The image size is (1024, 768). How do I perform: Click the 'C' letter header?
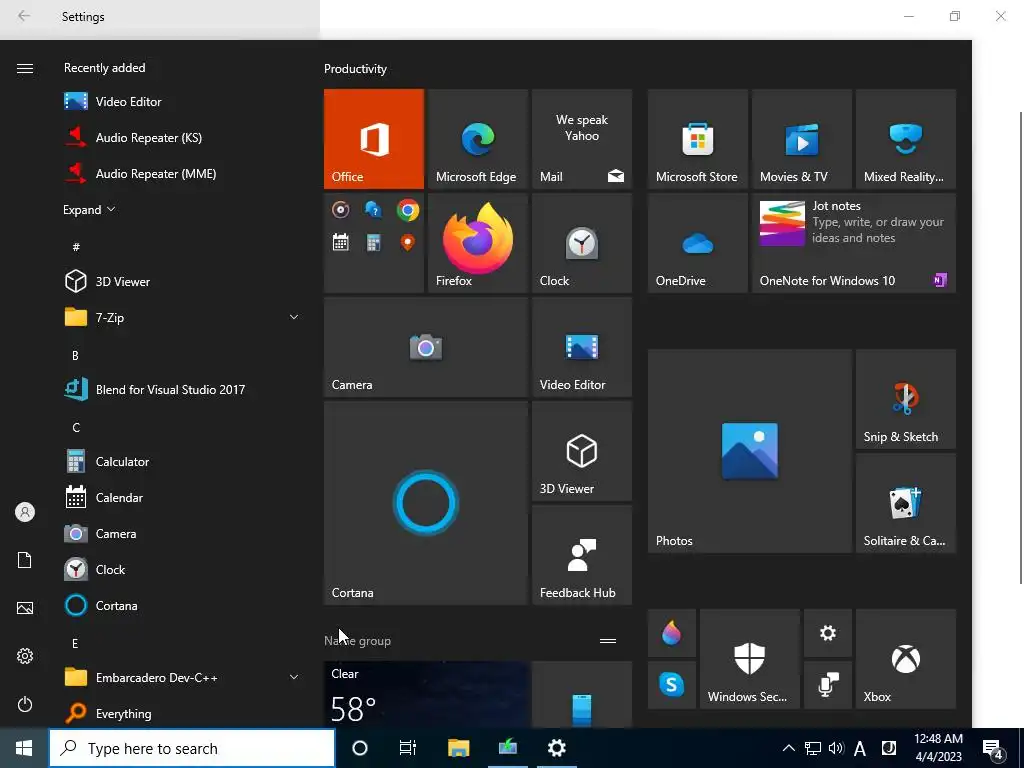coord(76,428)
